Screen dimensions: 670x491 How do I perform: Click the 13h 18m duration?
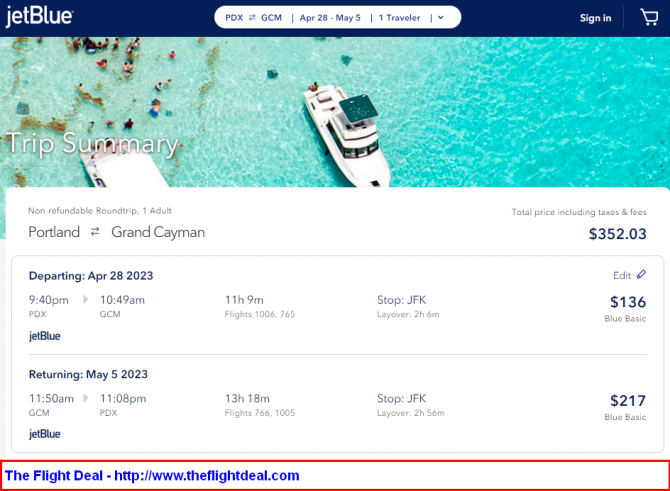click(247, 399)
